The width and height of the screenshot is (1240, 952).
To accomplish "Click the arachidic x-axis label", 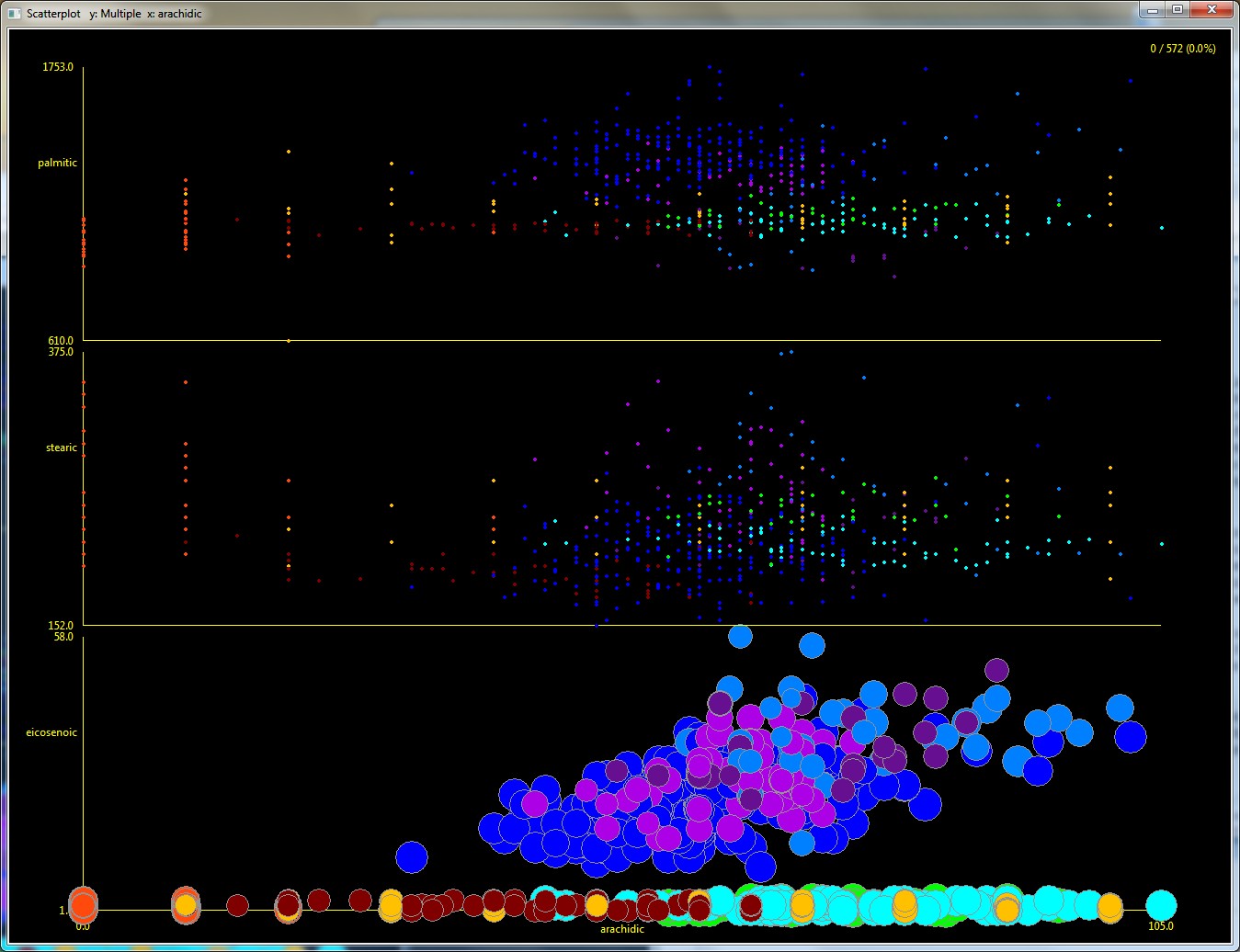I will (622, 929).
